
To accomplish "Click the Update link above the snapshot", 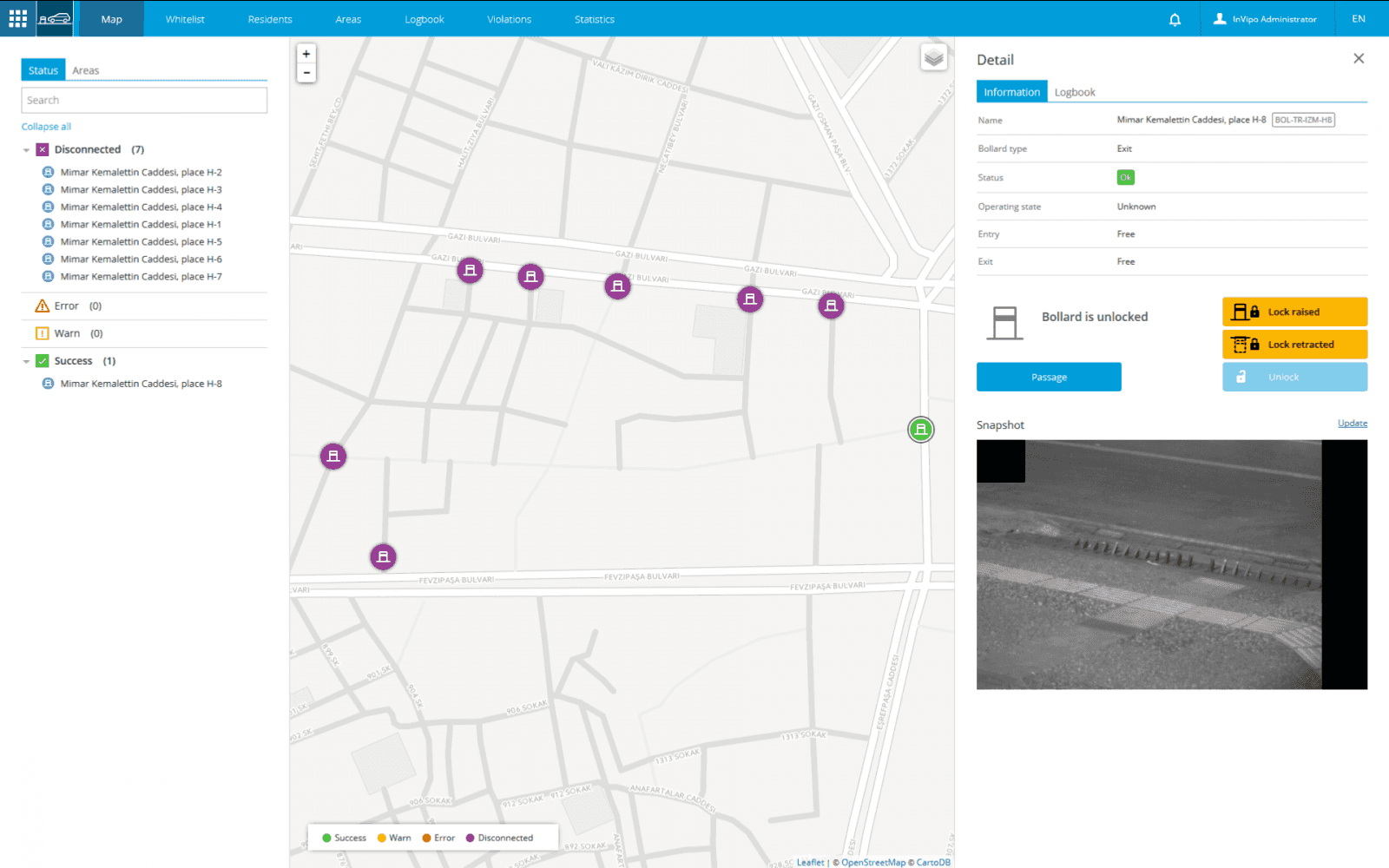I will (x=1352, y=423).
